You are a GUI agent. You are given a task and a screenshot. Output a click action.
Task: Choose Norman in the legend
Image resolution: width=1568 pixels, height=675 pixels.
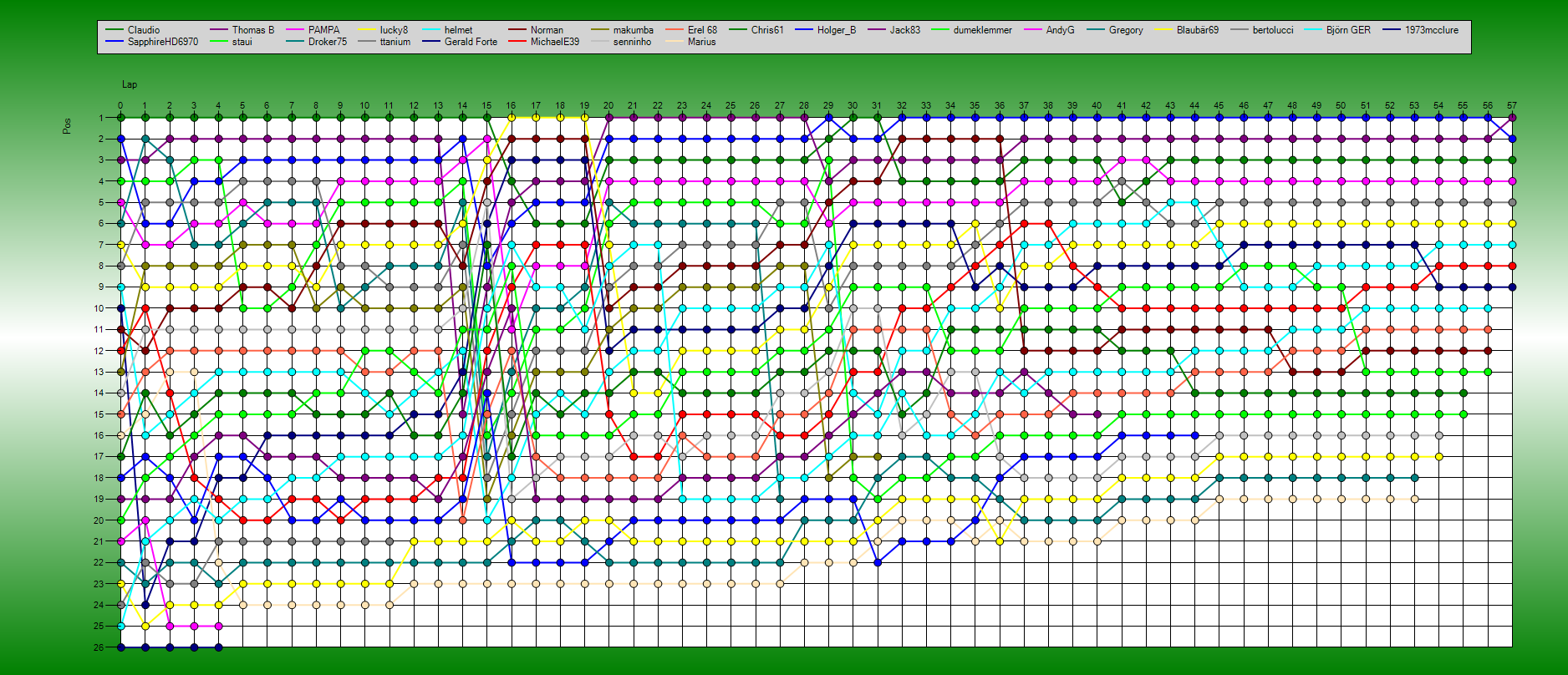[547, 30]
